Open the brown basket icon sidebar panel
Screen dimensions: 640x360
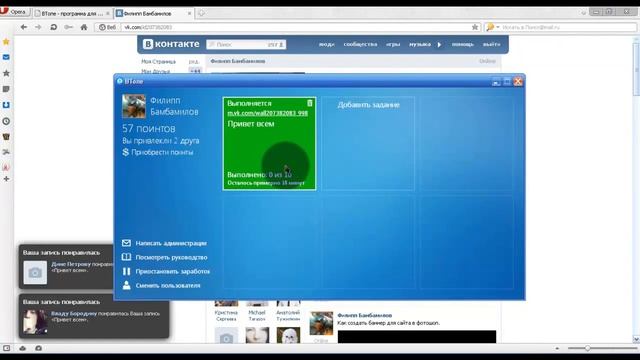[x=6, y=137]
